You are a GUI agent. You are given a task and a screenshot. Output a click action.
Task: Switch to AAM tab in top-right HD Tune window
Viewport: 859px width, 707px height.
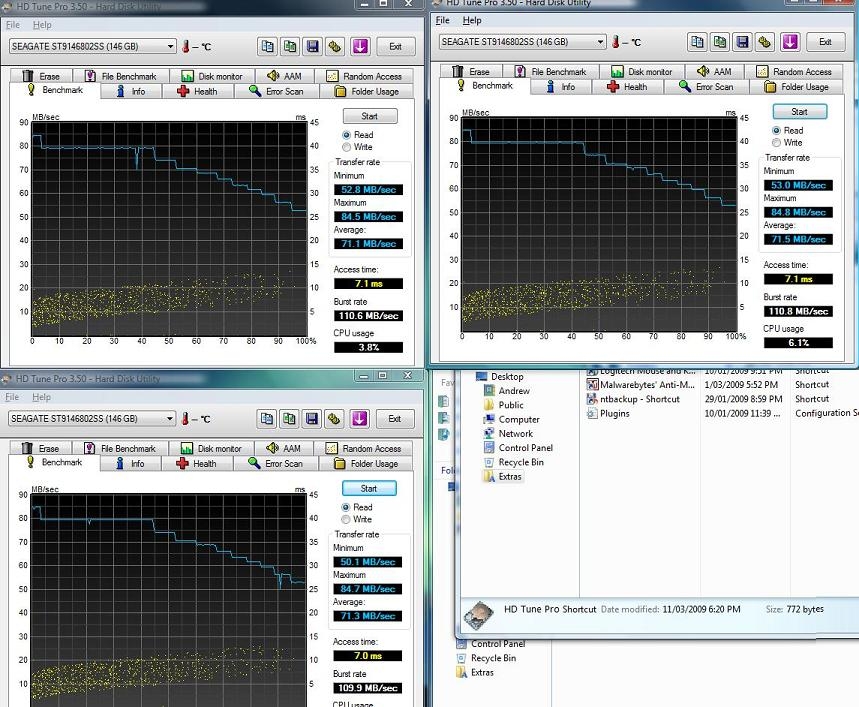715,72
